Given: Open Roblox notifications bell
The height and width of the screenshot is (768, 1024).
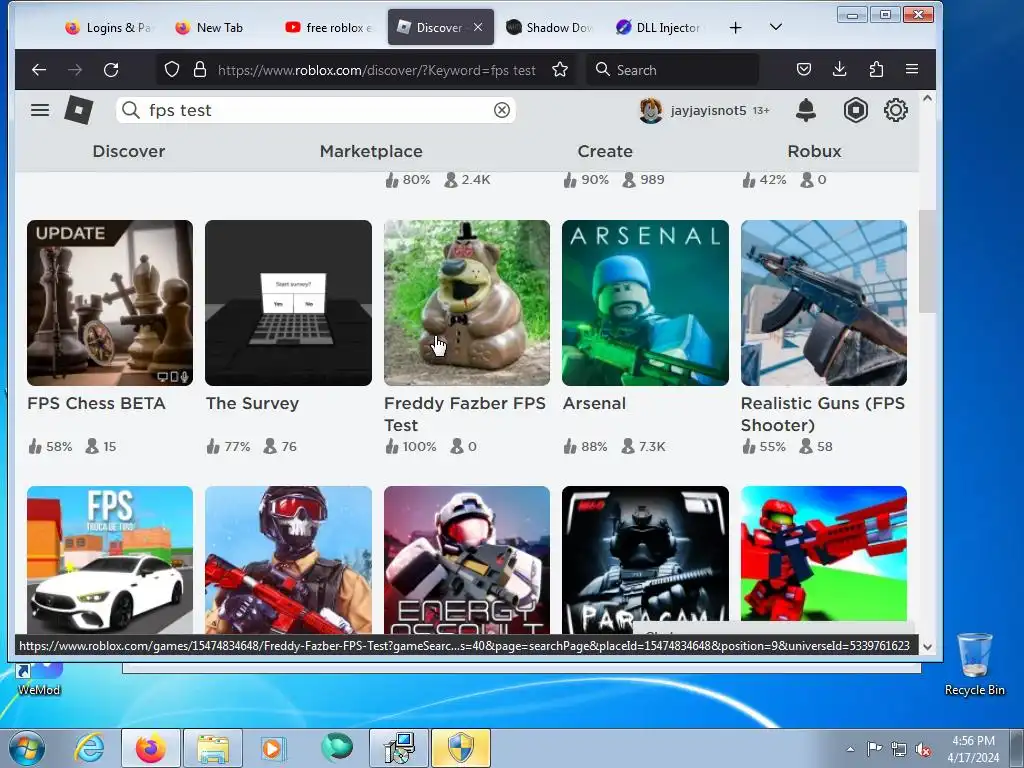Looking at the screenshot, I should click(x=806, y=110).
